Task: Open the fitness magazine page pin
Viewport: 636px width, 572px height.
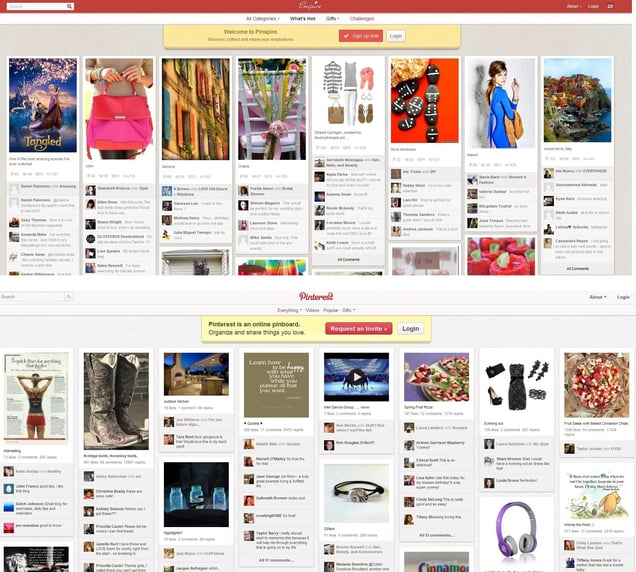Action: coord(36,398)
